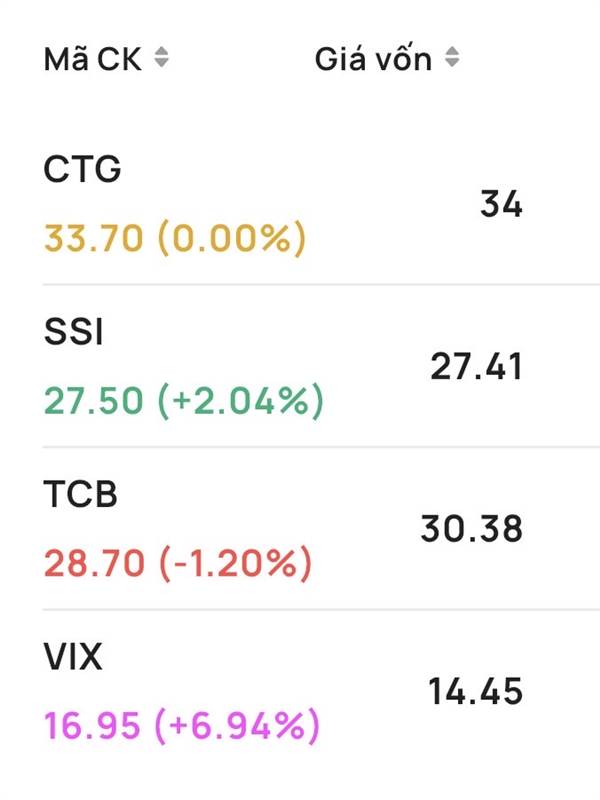Open the TCB stock row
The image size is (600, 800).
pos(321,528)
